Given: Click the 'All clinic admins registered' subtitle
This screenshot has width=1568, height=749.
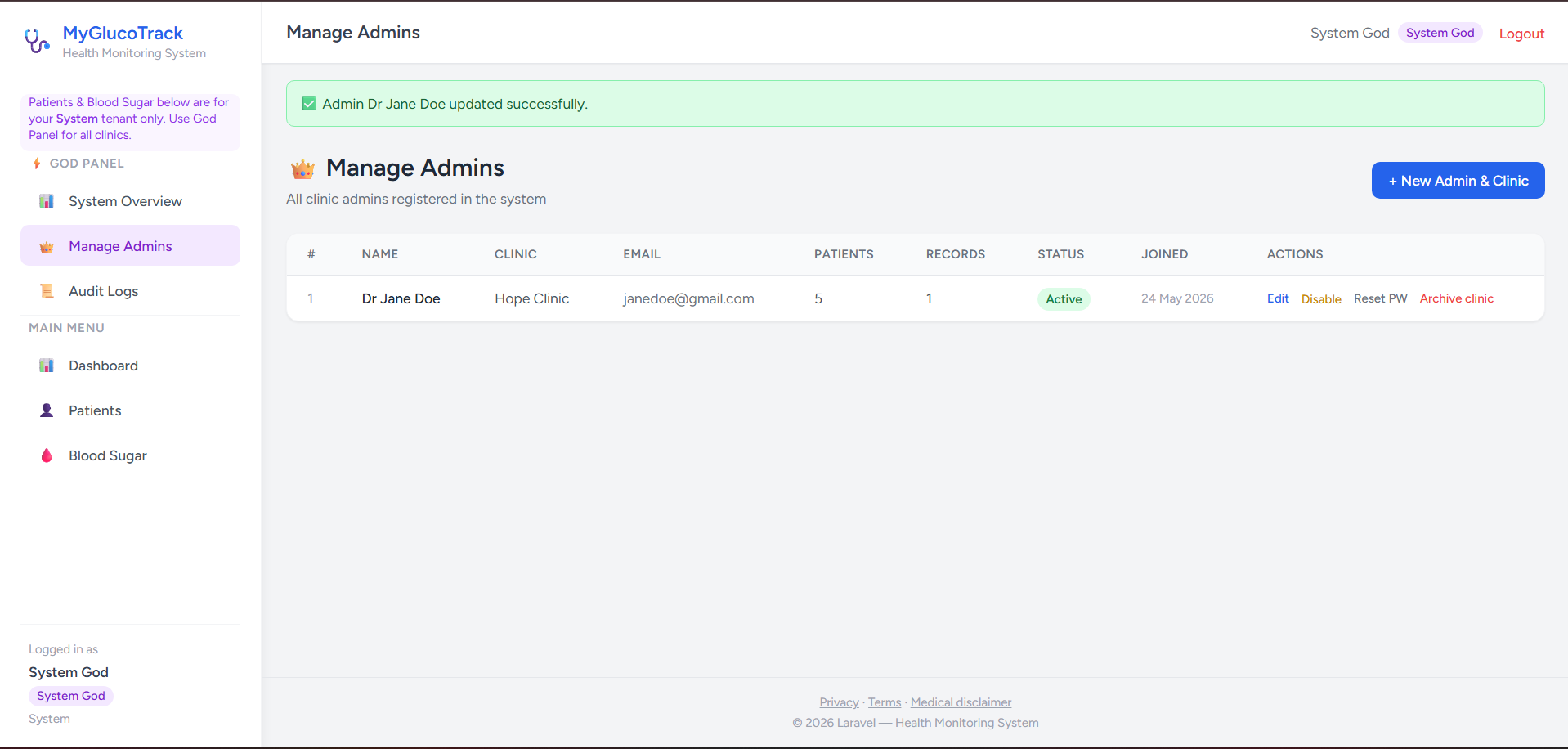Looking at the screenshot, I should 416,199.
